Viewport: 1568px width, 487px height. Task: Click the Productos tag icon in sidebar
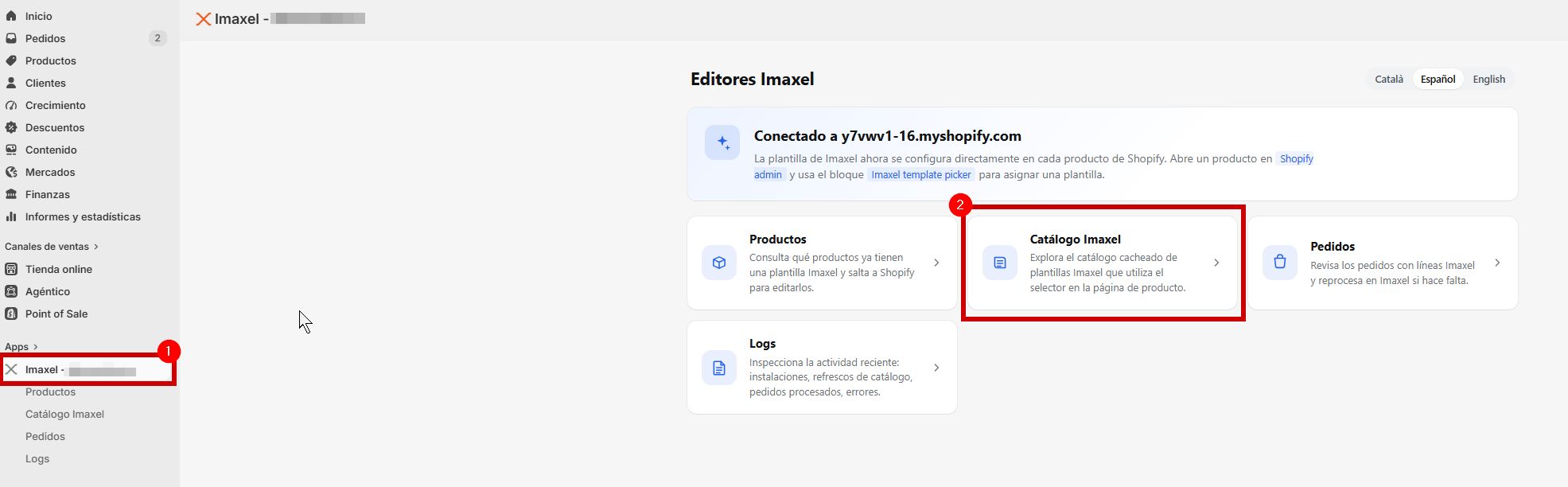click(11, 60)
